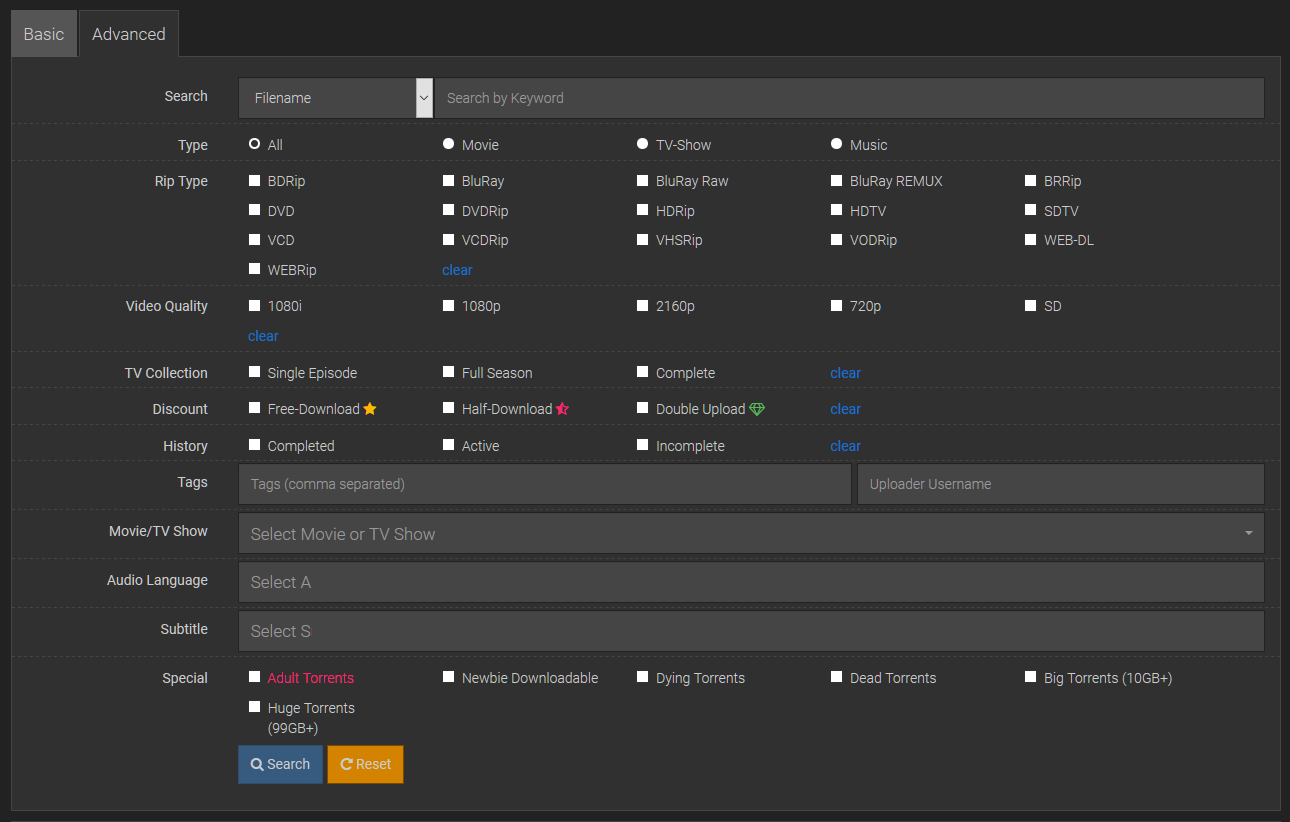Image resolution: width=1290 pixels, height=822 pixels.
Task: Click the circular refresh icon on the Reset button
Action: tap(348, 763)
